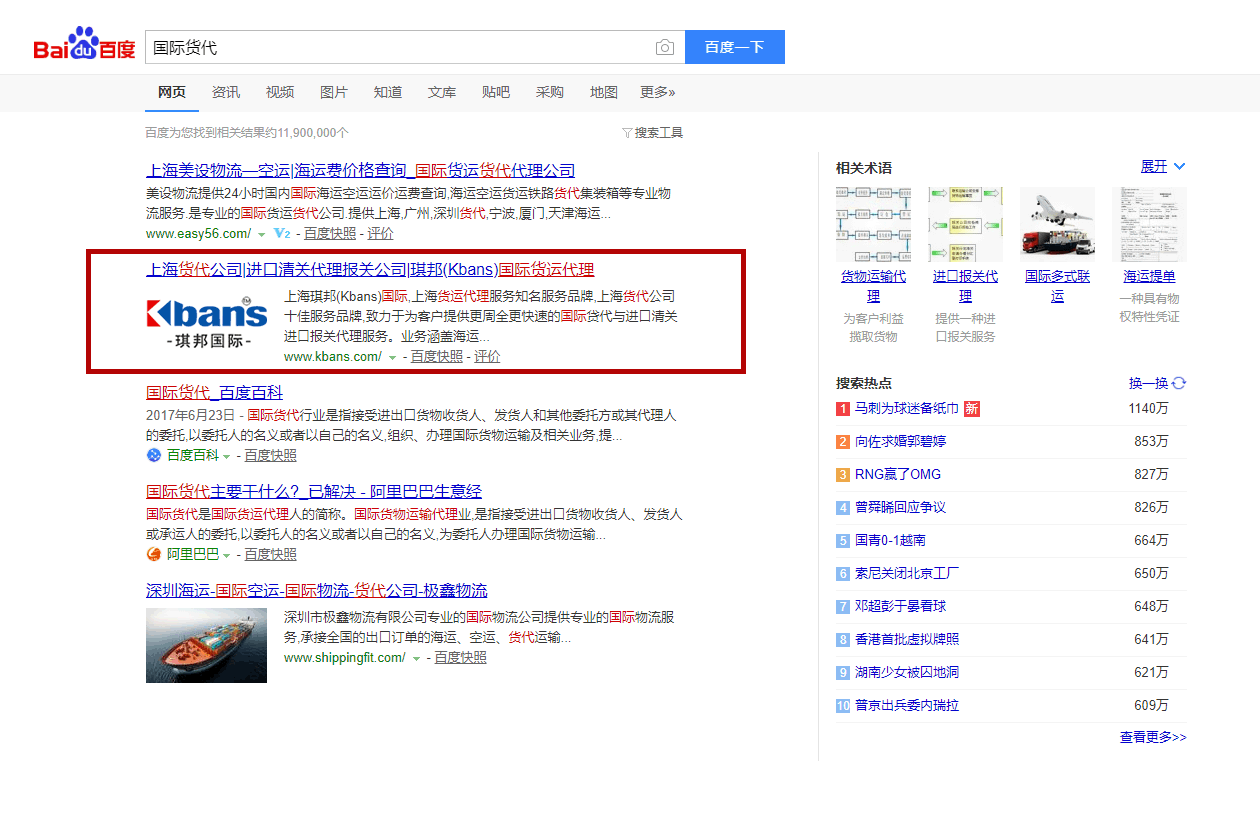Viewport: 1260px width, 827px height.
Task: Click 进口报关代理 diagram thumbnail
Action: (965, 224)
